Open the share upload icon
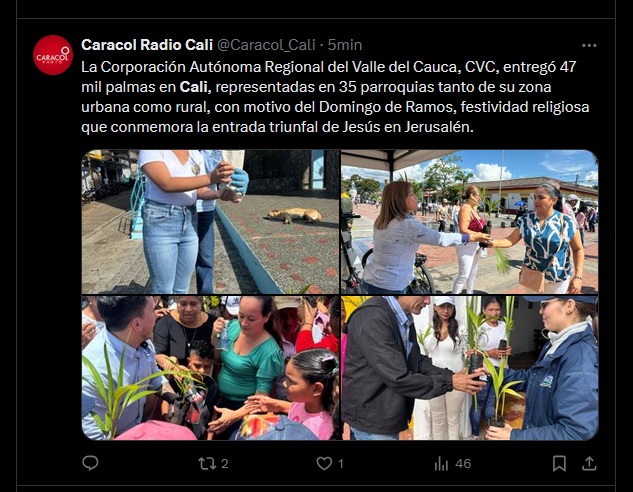633x492 pixels. click(589, 463)
